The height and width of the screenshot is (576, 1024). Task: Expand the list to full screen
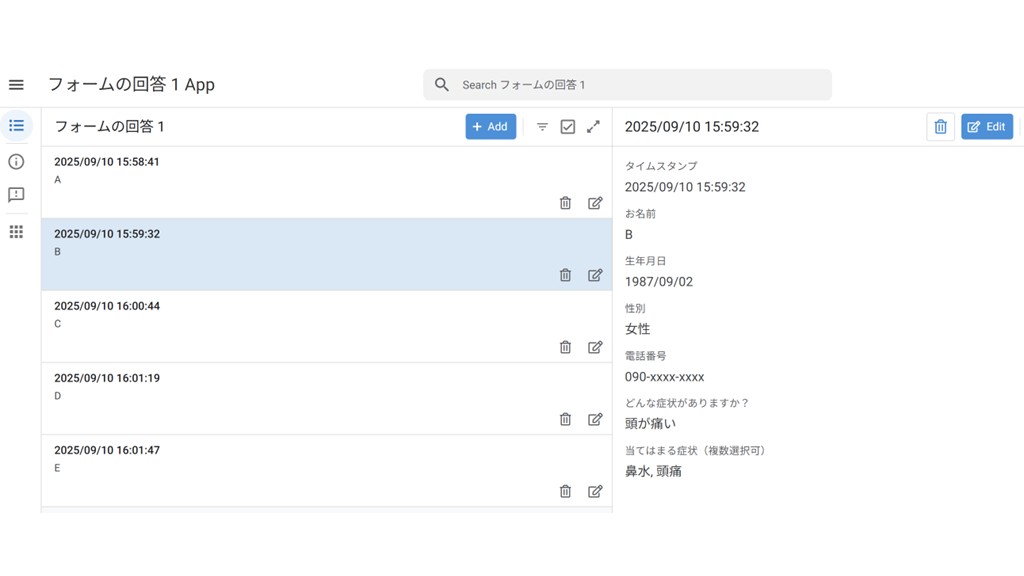click(x=593, y=127)
